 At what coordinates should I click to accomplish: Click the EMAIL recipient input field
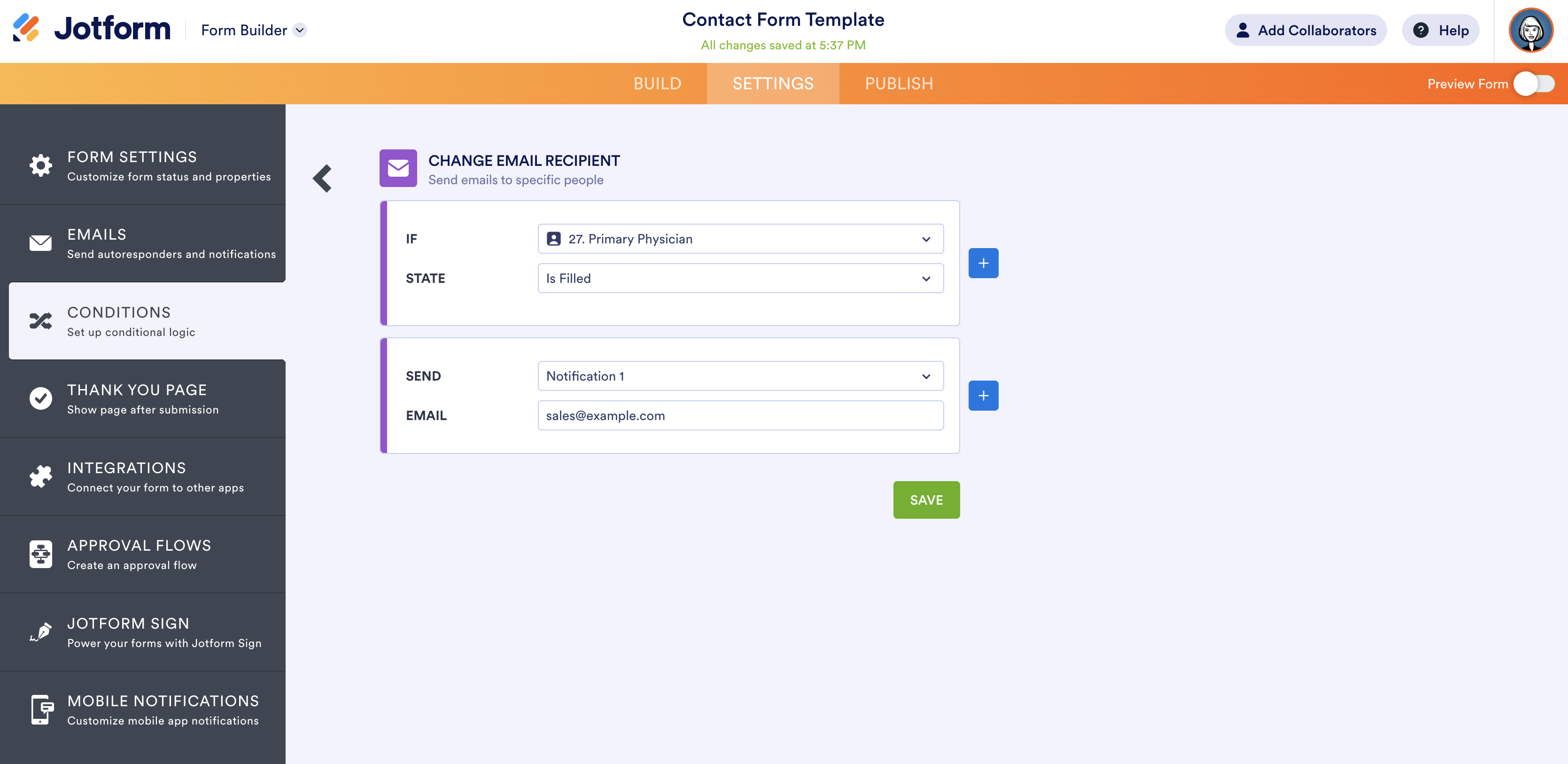pos(740,416)
